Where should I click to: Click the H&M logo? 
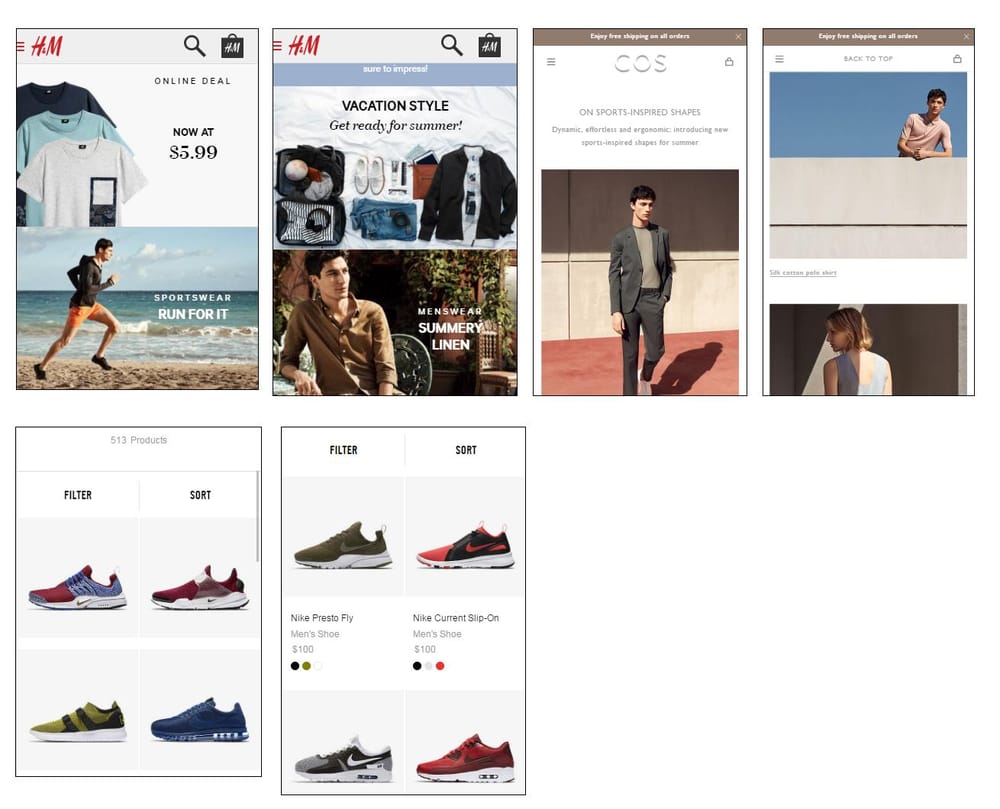coord(48,44)
